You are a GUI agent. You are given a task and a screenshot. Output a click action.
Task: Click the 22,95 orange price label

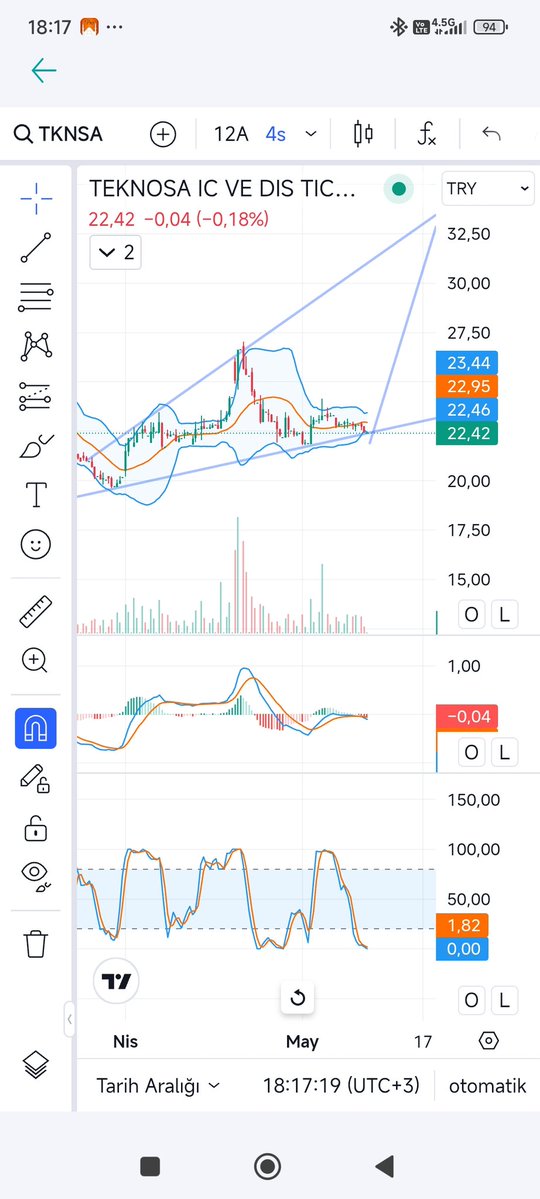click(x=467, y=385)
